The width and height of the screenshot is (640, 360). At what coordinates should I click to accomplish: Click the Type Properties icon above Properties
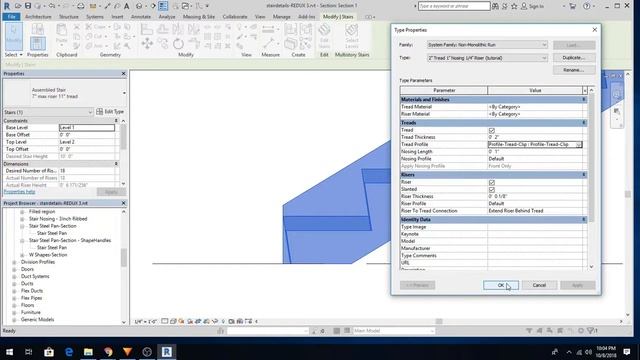point(38,29)
